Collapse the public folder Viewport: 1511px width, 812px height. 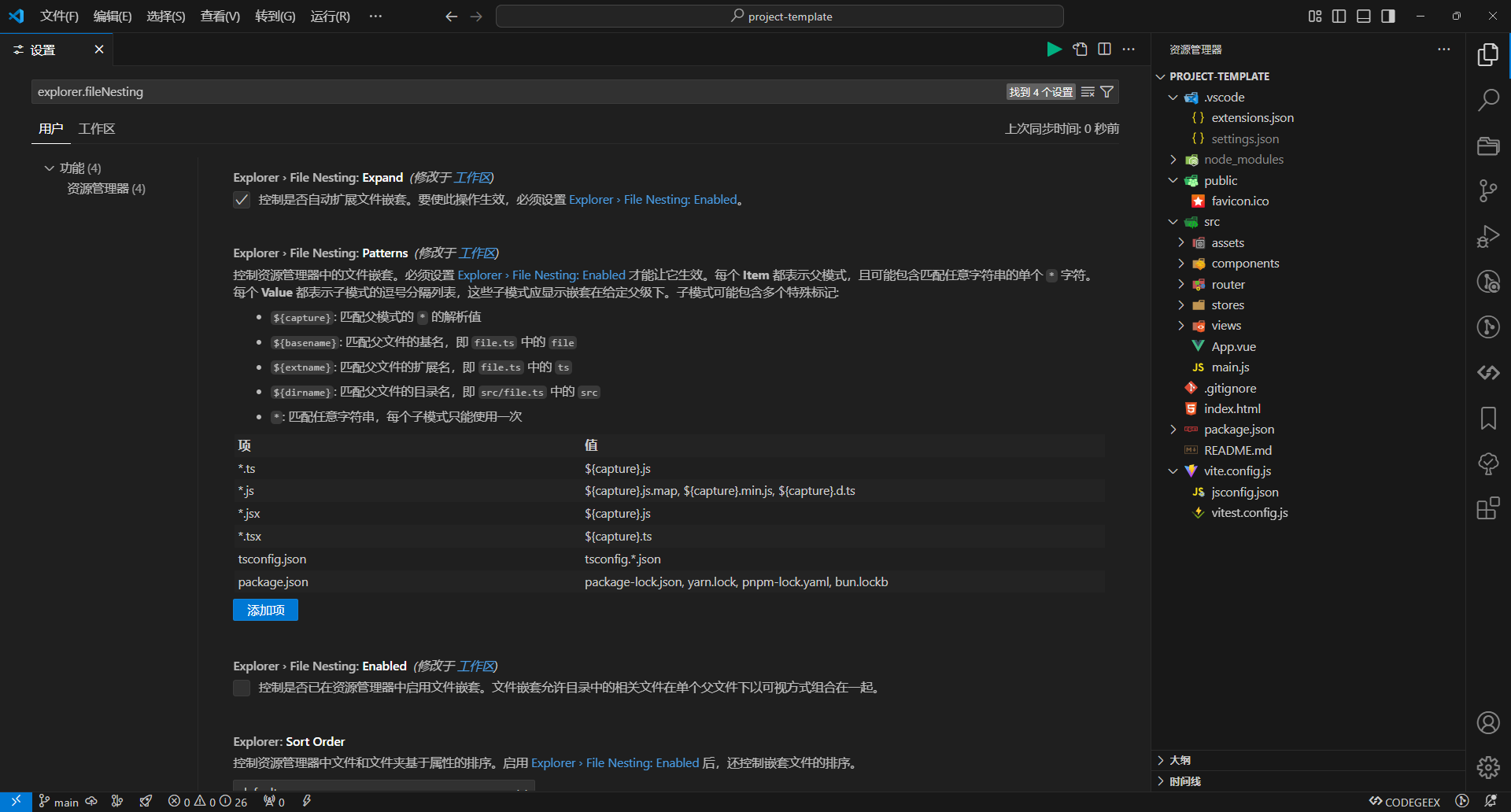coord(1173,181)
